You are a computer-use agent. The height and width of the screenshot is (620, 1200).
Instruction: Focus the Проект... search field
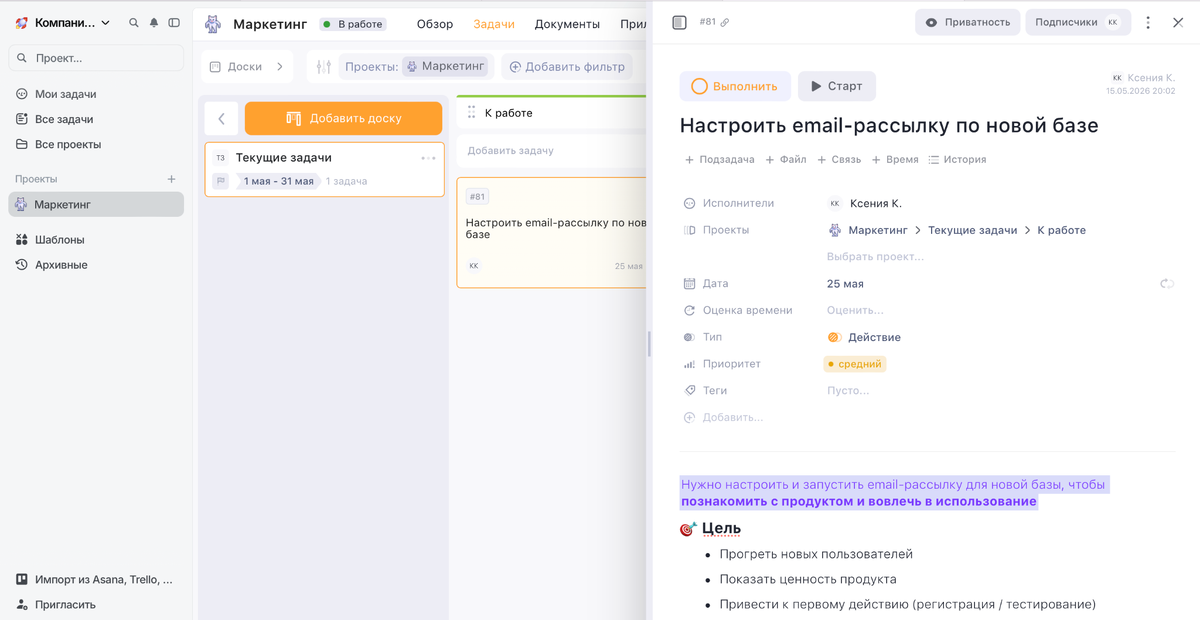[96, 58]
